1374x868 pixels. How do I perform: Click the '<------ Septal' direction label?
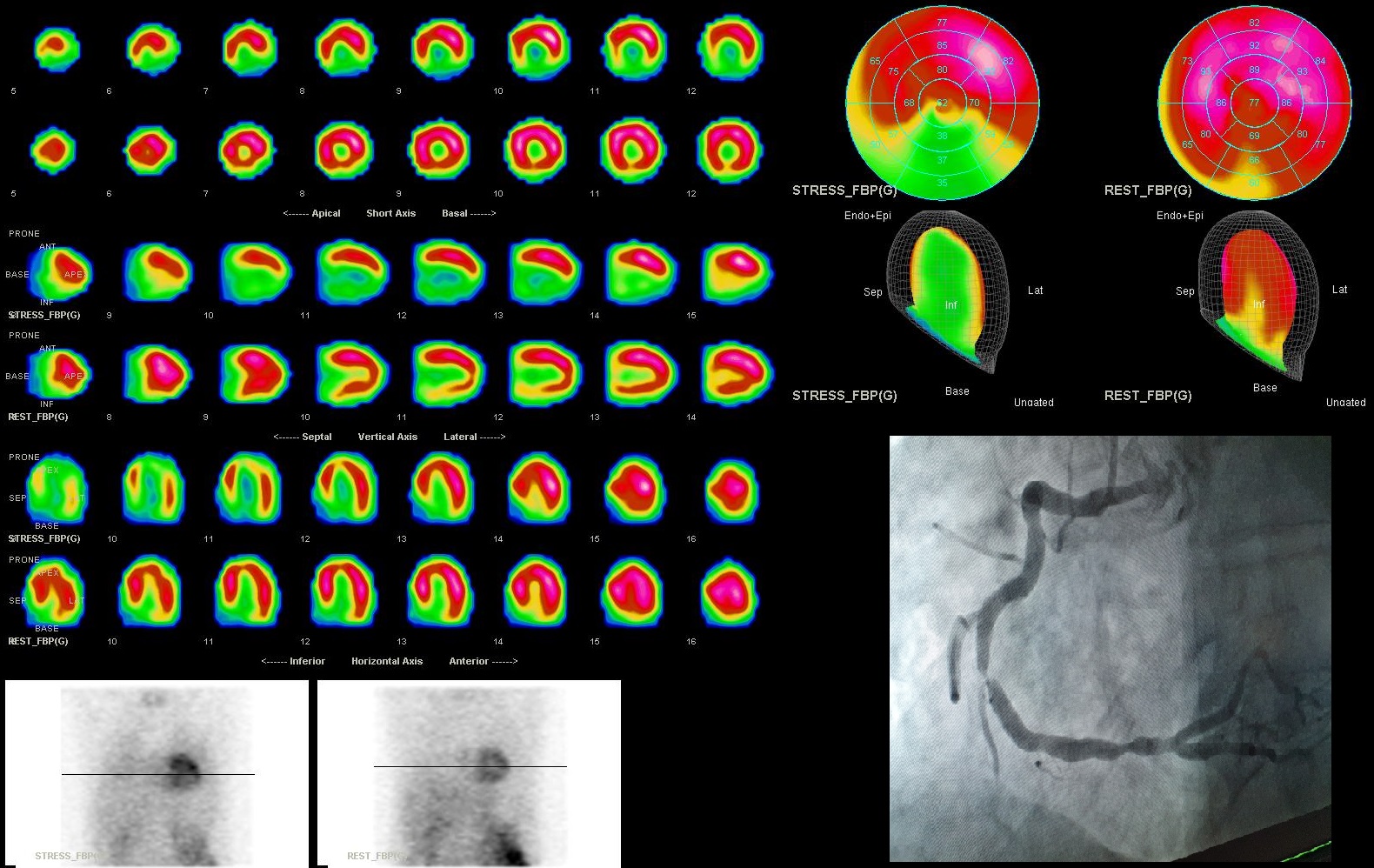pos(302,437)
